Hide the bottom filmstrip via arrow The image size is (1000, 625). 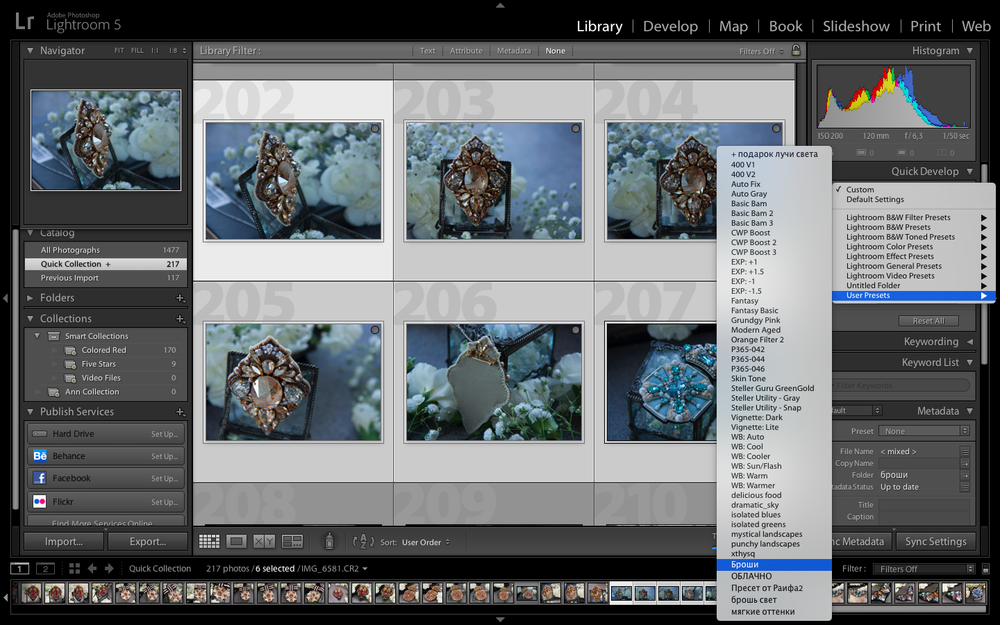500,619
